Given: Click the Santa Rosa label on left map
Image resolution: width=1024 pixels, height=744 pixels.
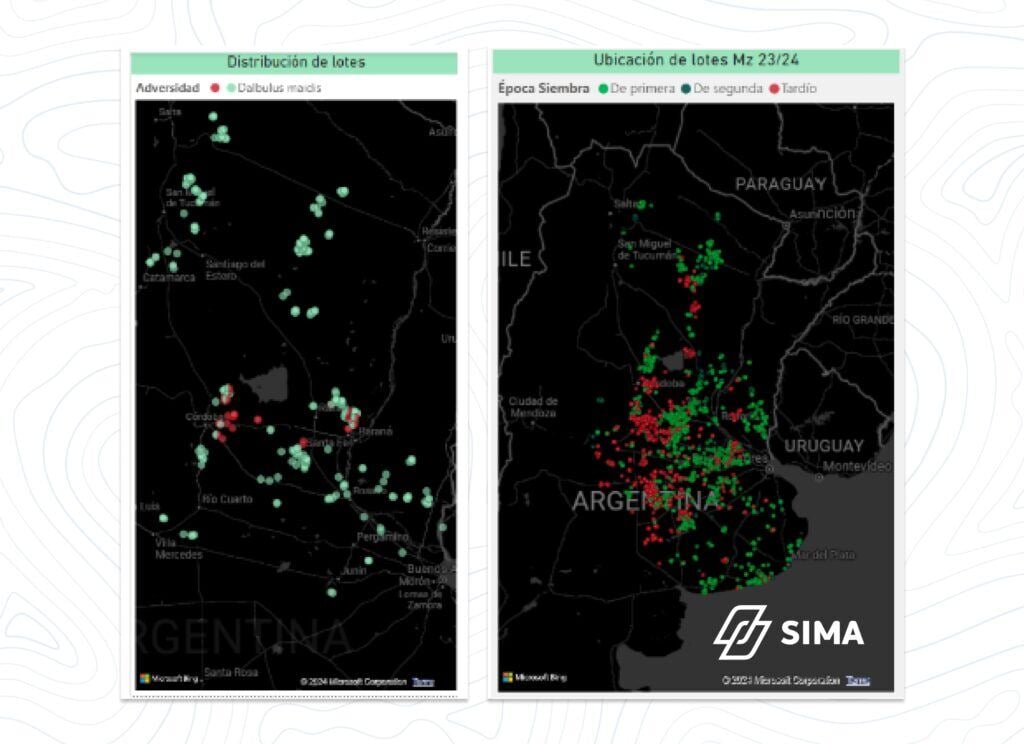Looking at the screenshot, I should 231,672.
